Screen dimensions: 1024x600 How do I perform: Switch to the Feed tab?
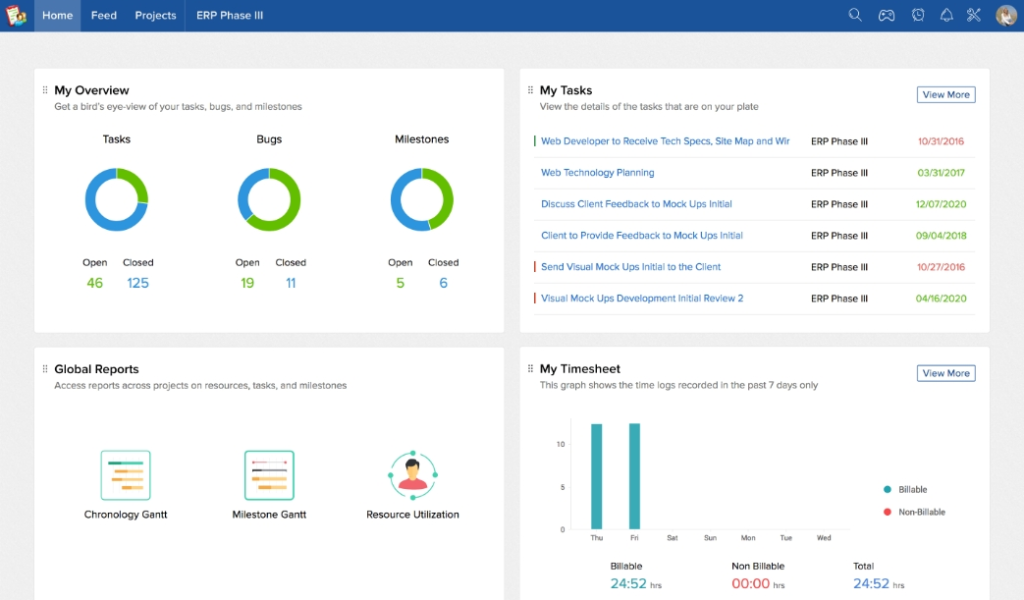[104, 15]
